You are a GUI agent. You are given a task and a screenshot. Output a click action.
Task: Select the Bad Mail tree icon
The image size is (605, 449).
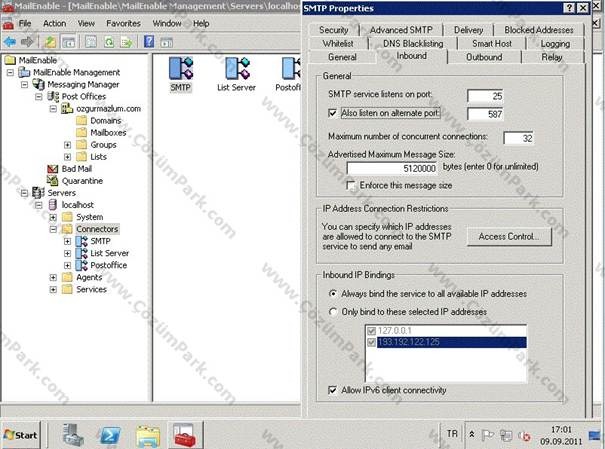click(x=52, y=169)
